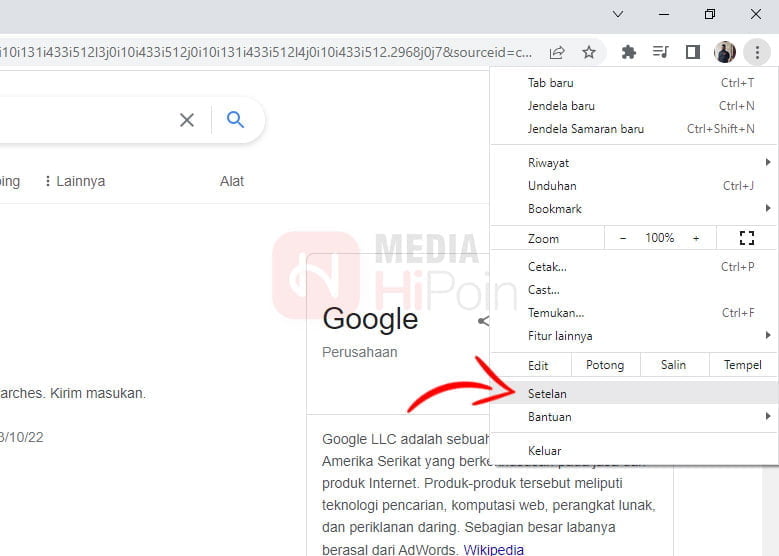This screenshot has height=556, width=779.
Task: Clear the search box with the X icon
Action: point(187,120)
